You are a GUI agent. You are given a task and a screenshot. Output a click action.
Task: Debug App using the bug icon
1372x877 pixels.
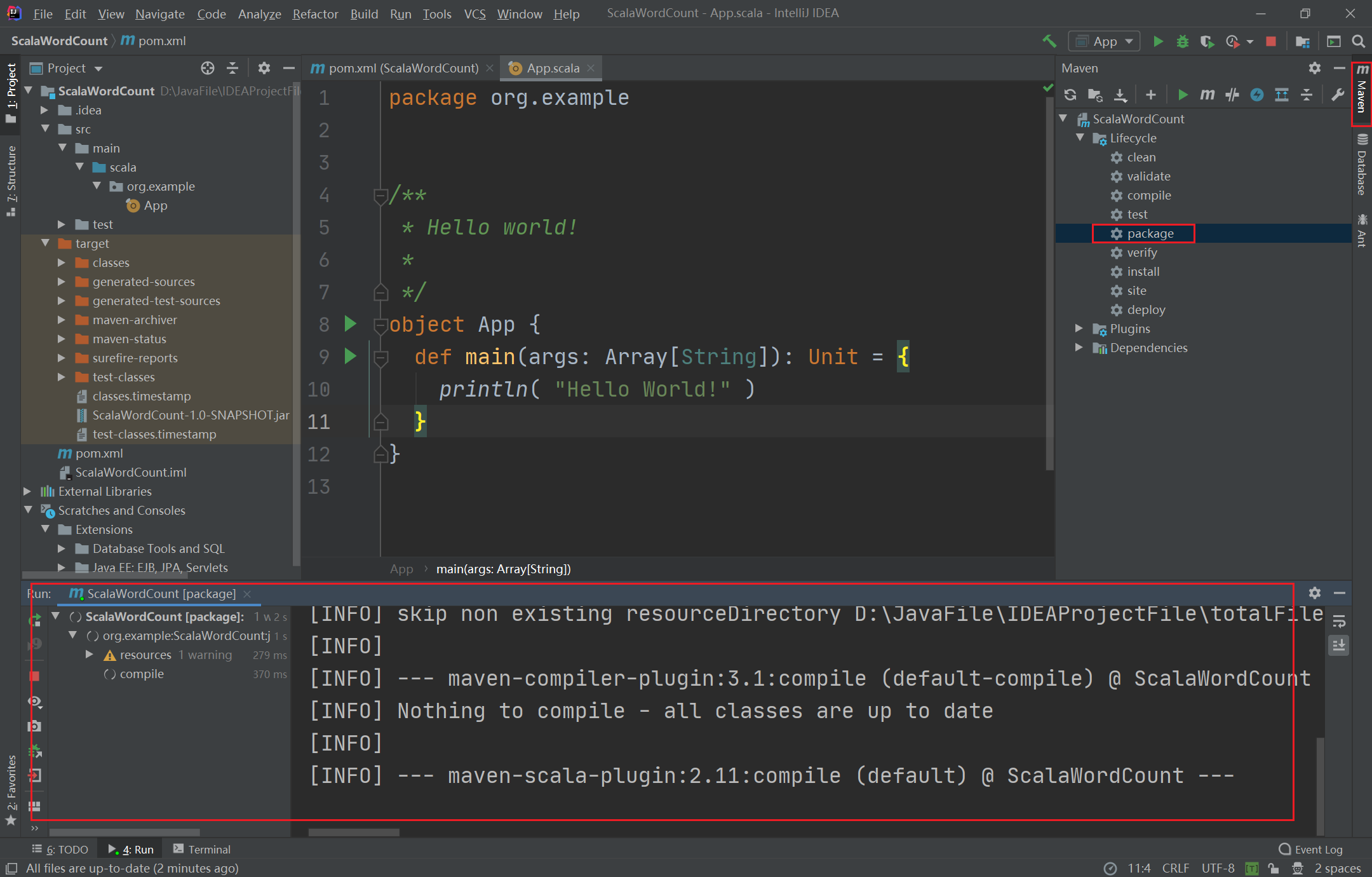point(1183,41)
